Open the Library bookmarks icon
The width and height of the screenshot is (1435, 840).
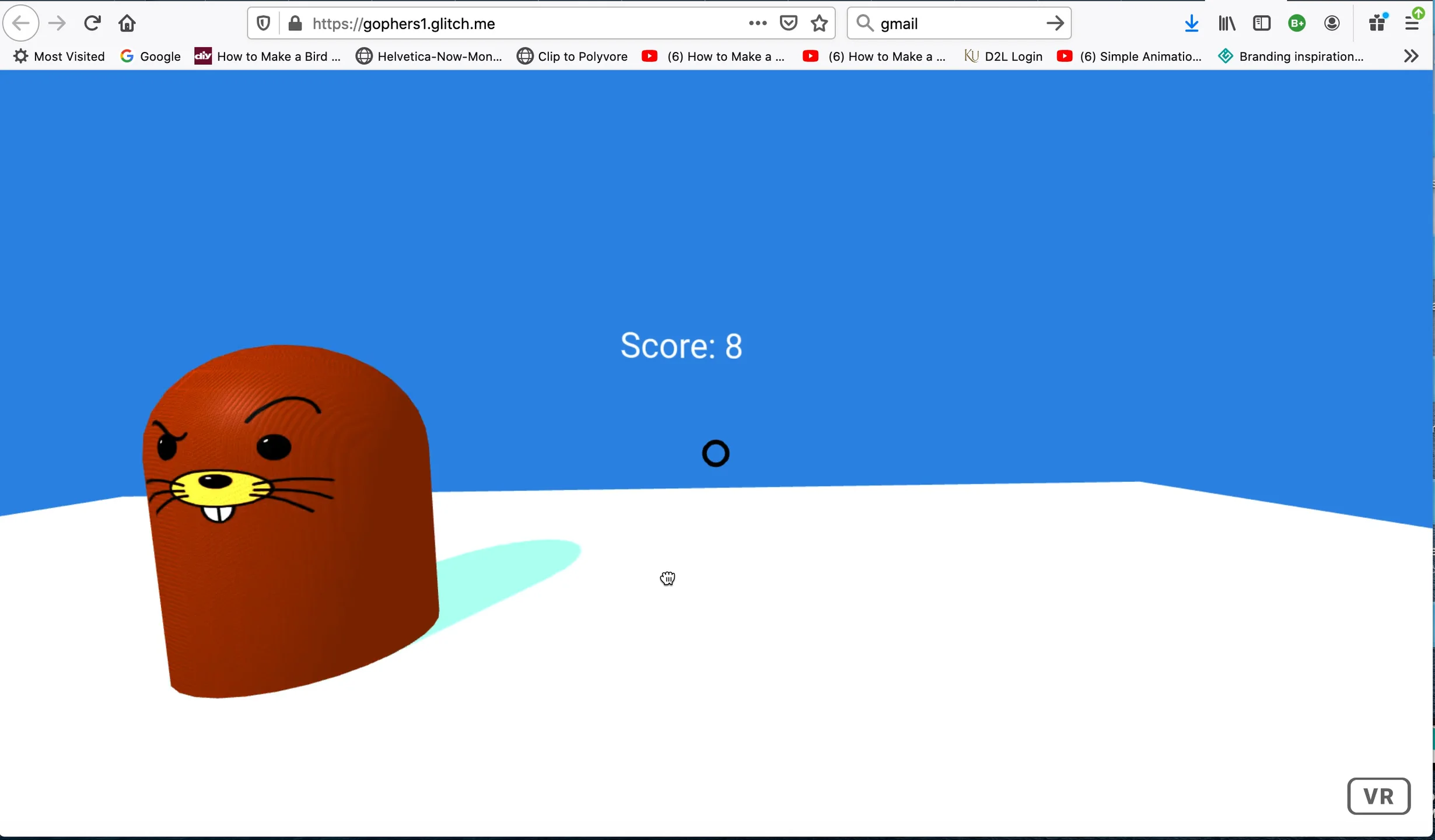[x=1227, y=23]
